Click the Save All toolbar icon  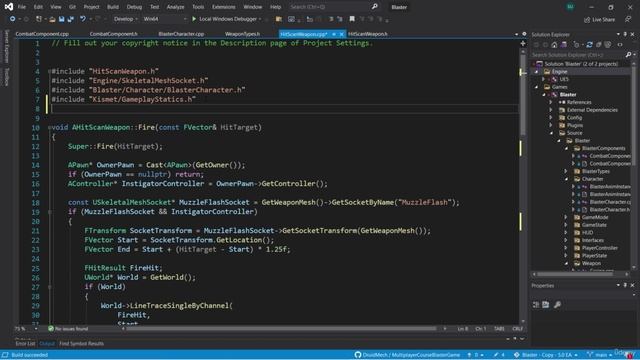tap(71, 19)
